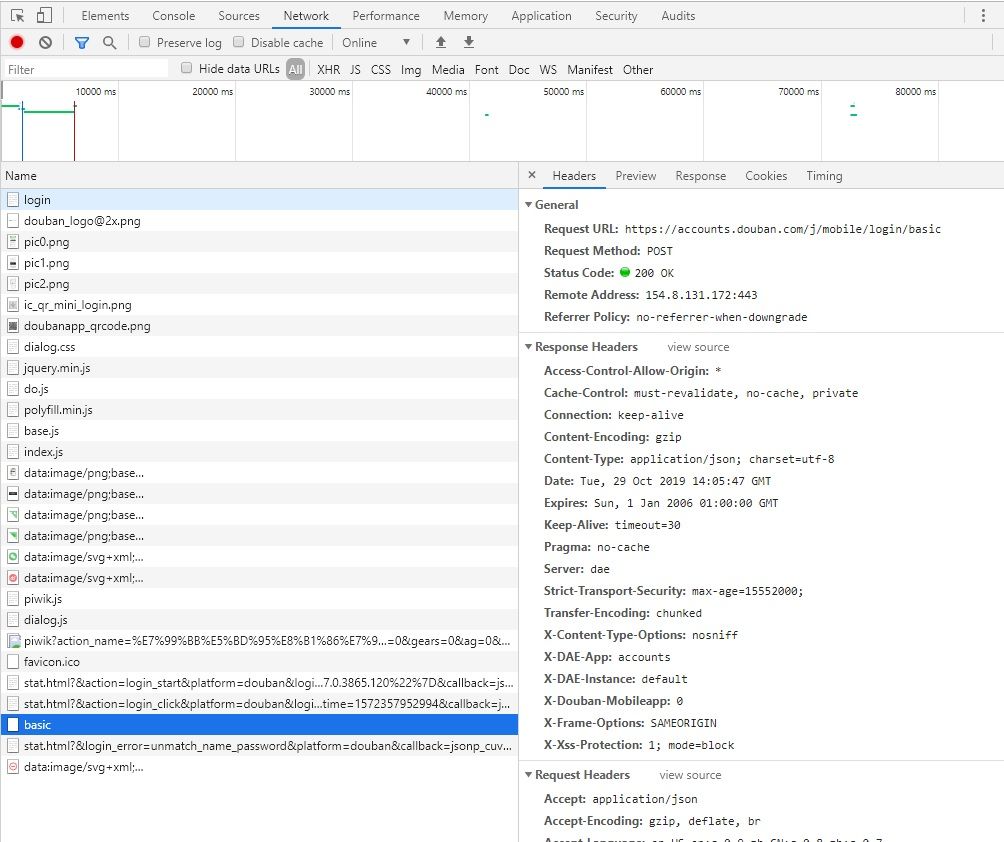Click the icon beside douban_logo@2x.png
The image size is (1004, 842).
[x=13, y=221]
